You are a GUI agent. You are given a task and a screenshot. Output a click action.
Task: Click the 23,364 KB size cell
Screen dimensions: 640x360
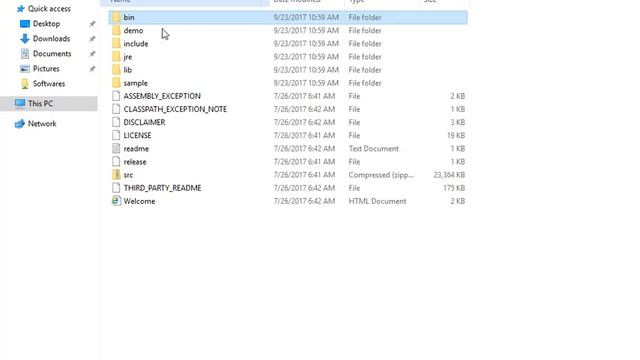pos(449,175)
